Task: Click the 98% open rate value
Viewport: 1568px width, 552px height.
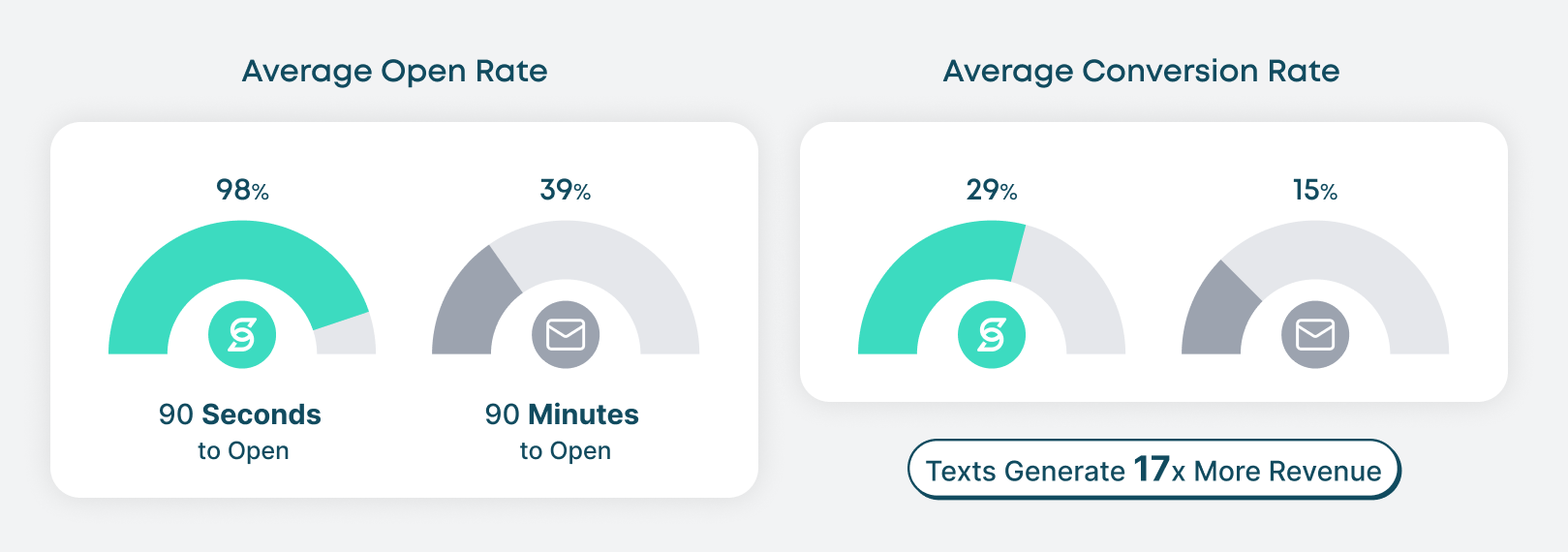Action: [x=242, y=190]
